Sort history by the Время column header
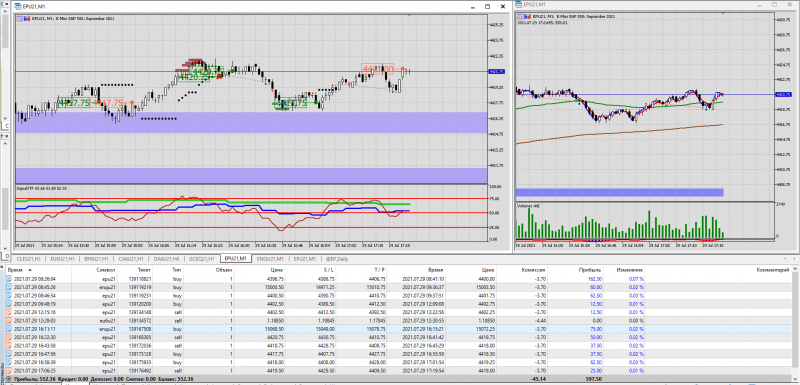The height and width of the screenshot is (385, 800). 16,269
